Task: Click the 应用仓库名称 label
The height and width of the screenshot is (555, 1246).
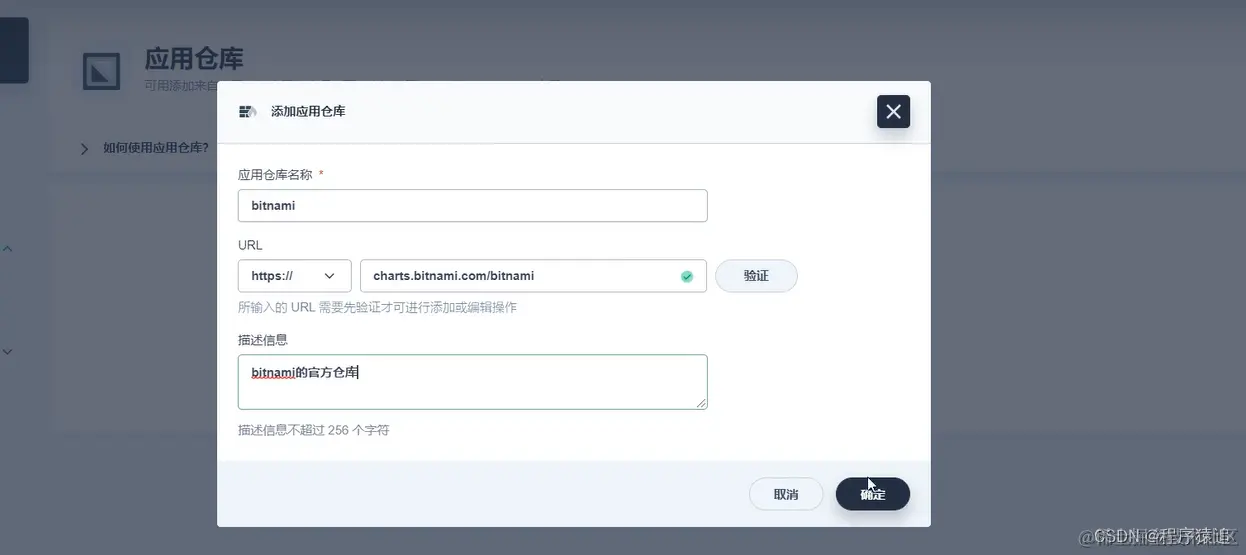Action: tap(275, 174)
